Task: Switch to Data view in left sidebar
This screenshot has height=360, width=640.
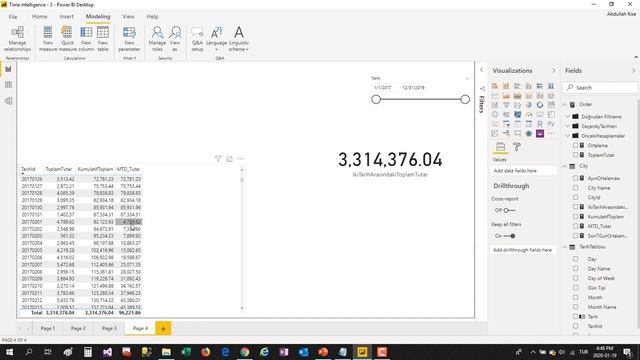Action: [x=8, y=85]
